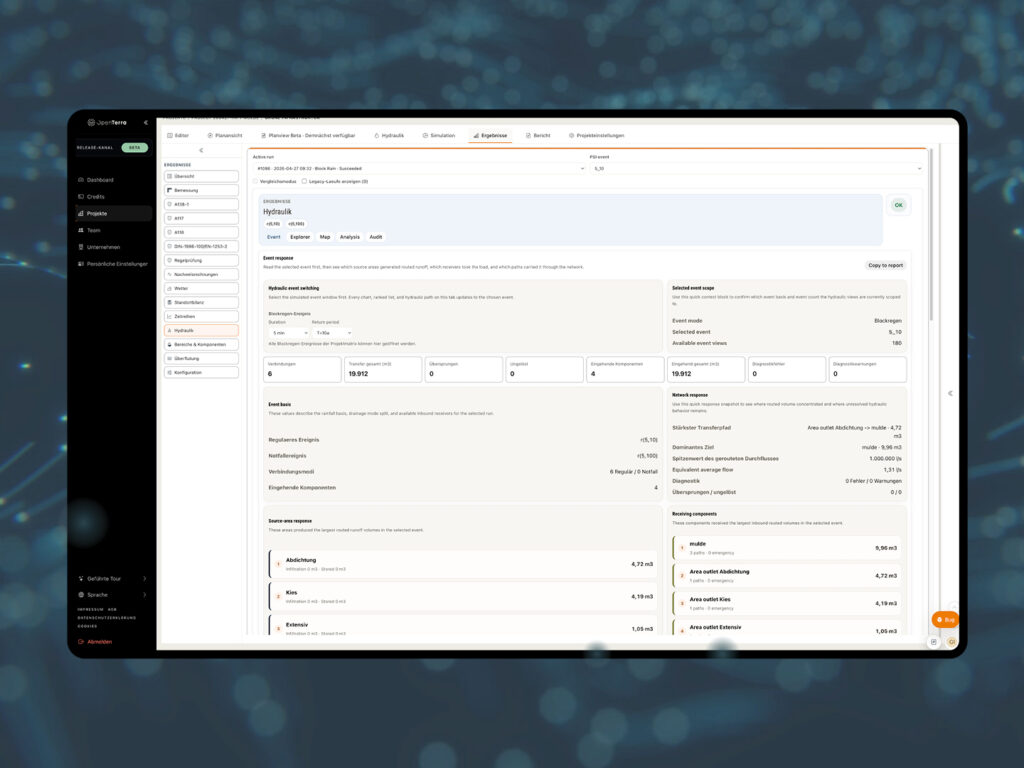This screenshot has height=768, width=1024.
Task: Open the Konfiguration results item
Action: (201, 372)
